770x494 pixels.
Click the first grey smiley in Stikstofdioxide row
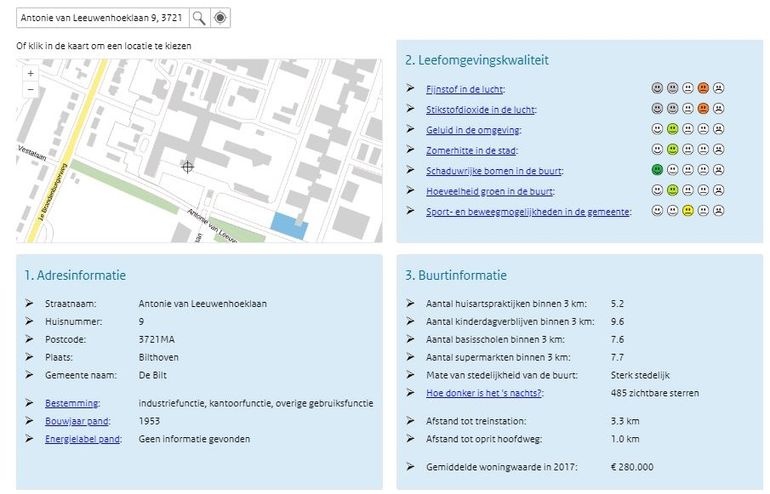click(x=657, y=109)
